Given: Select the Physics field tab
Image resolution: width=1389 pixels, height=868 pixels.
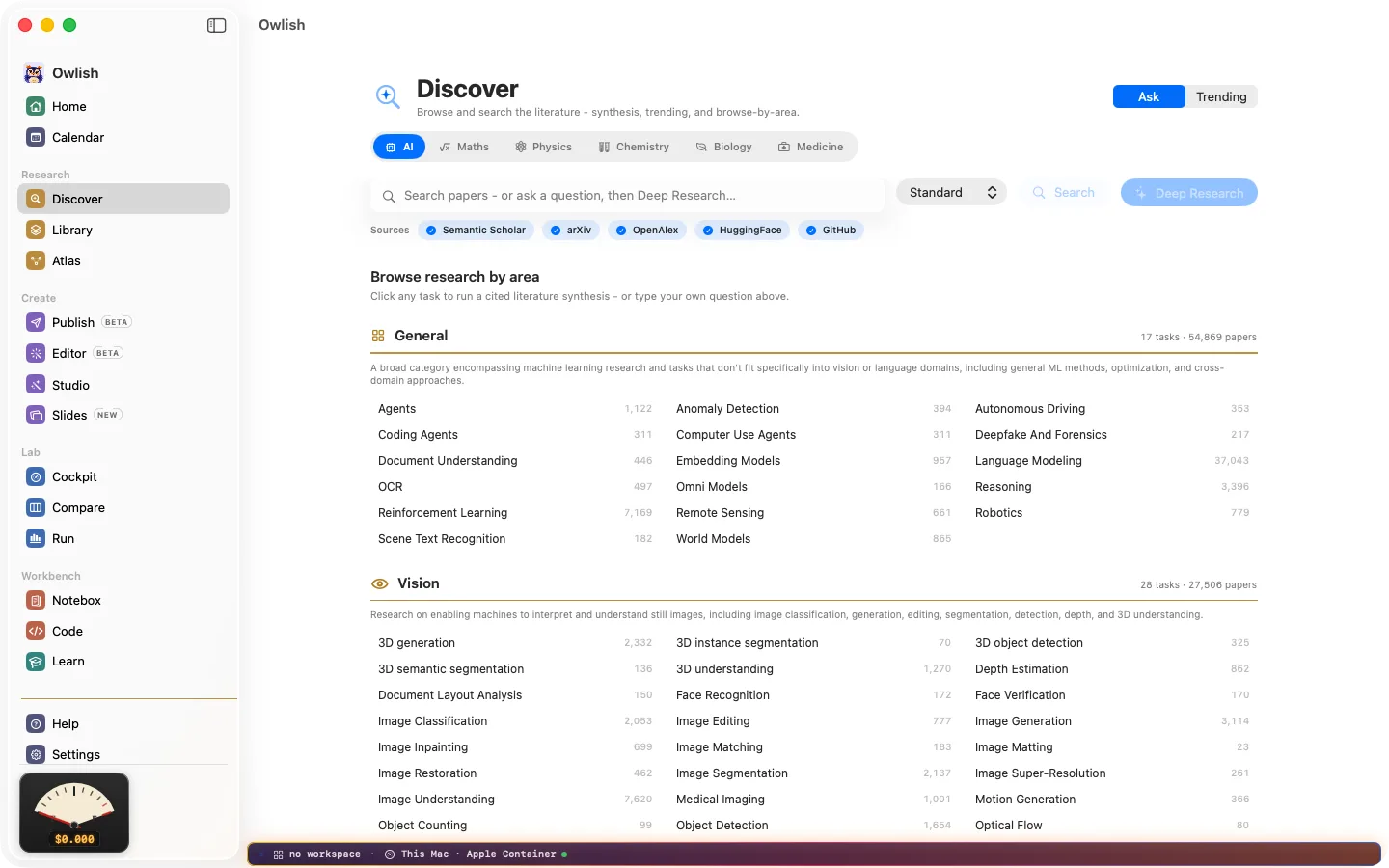Looking at the screenshot, I should click(543, 147).
